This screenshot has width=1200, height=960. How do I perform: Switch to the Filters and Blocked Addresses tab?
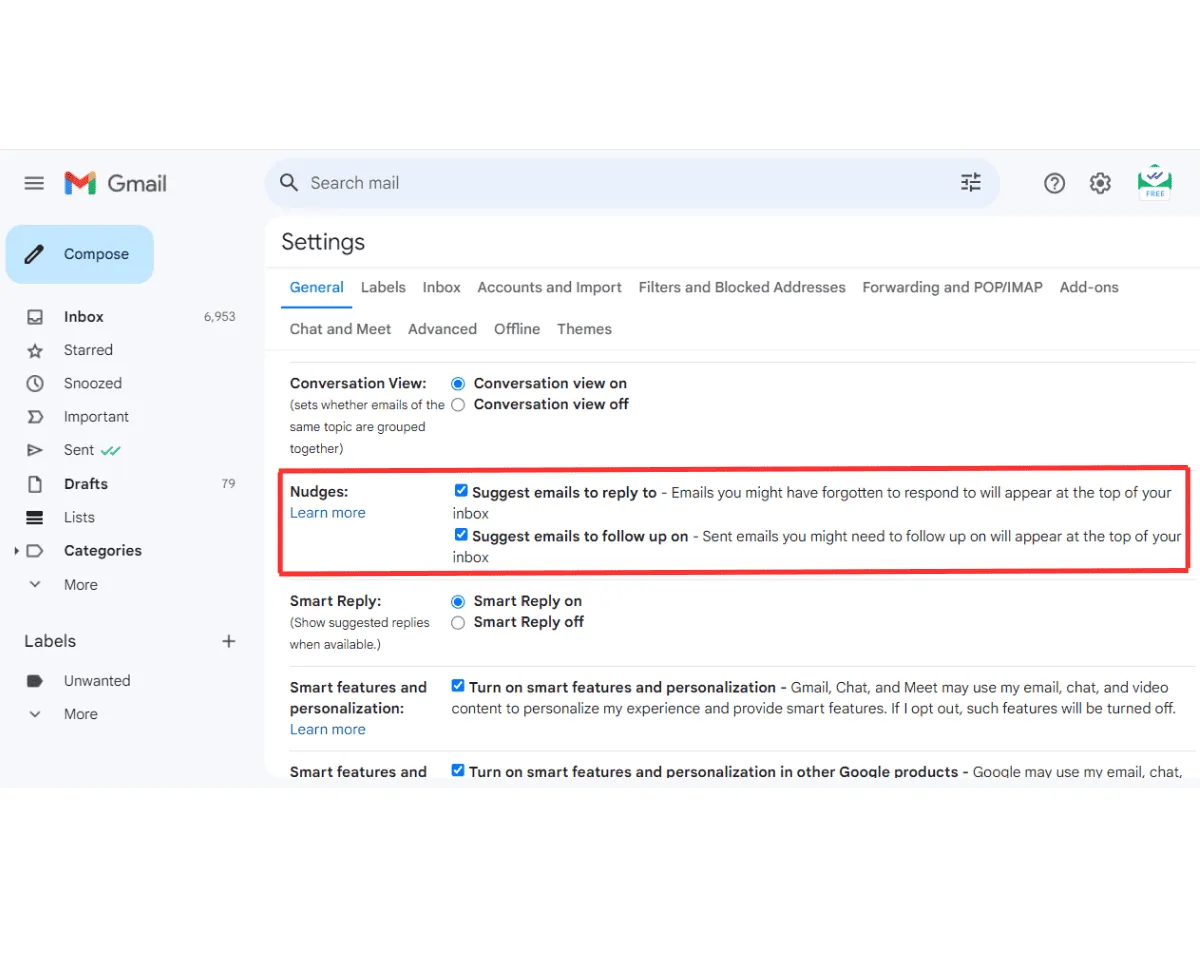[x=741, y=287]
